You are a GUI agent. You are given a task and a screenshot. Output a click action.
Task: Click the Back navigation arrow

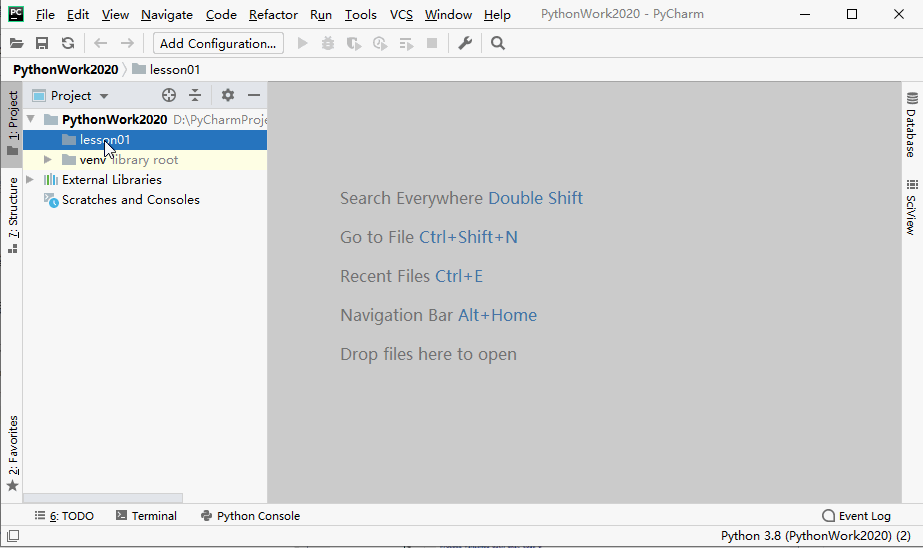[101, 43]
